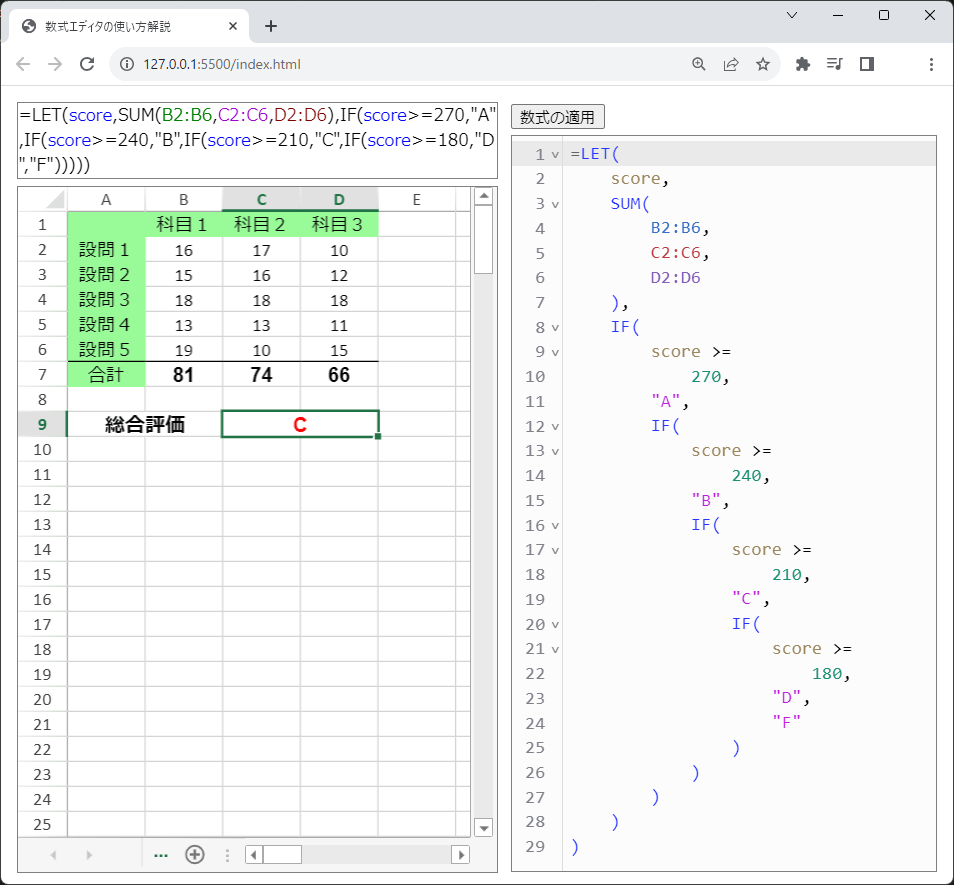Open the browser Extensions puzzle icon
Image resolution: width=954 pixels, height=885 pixels.
[803, 62]
